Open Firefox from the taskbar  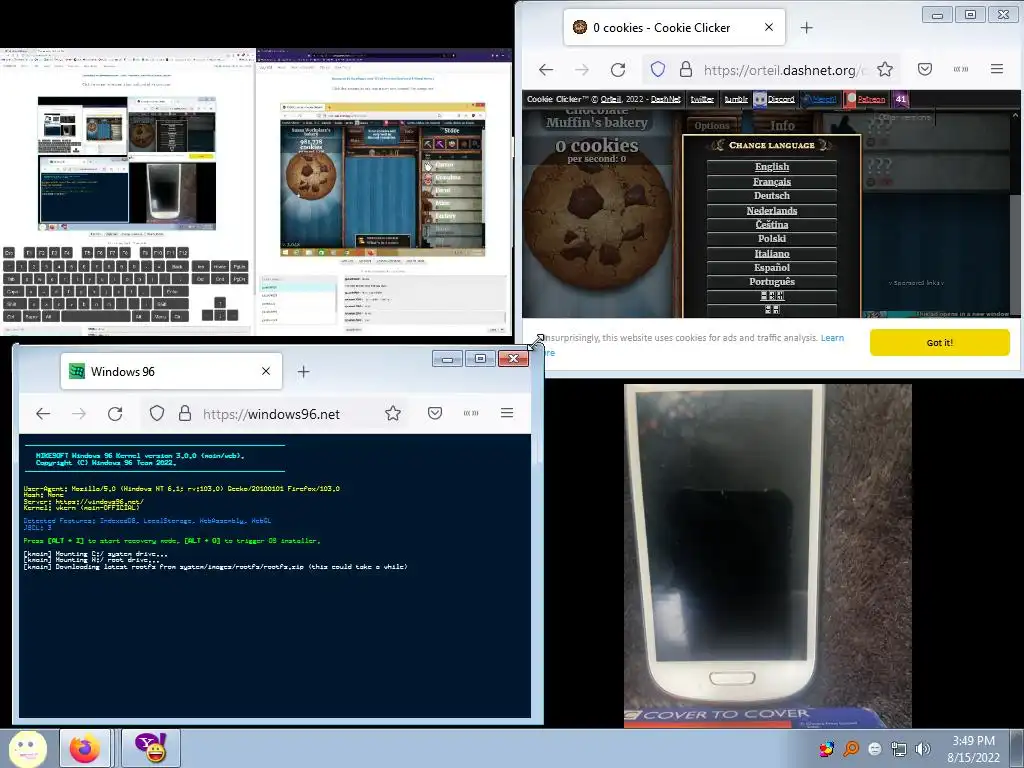(85, 748)
